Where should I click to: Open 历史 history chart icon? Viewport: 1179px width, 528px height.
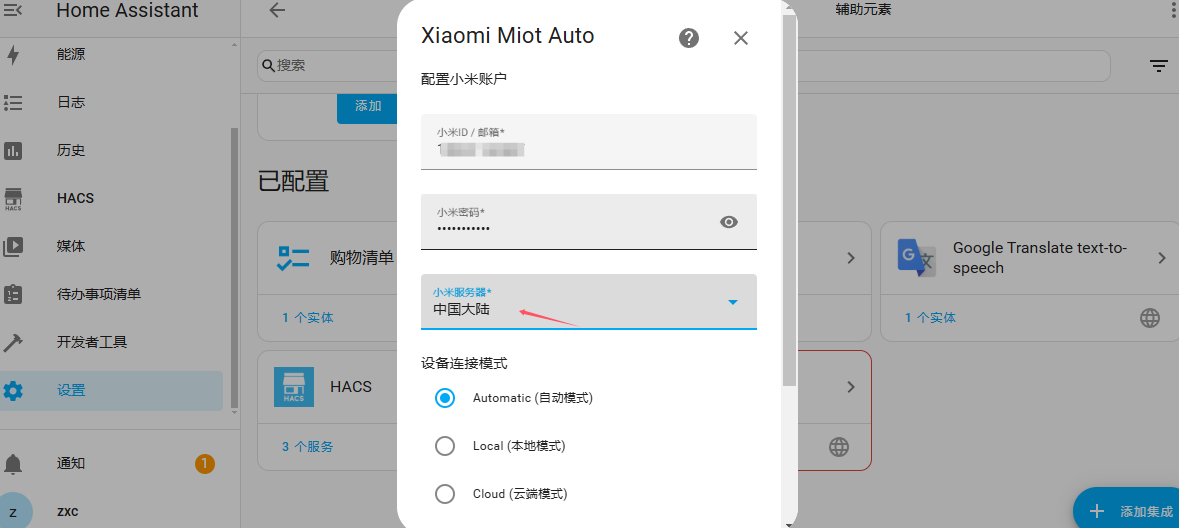(13, 150)
